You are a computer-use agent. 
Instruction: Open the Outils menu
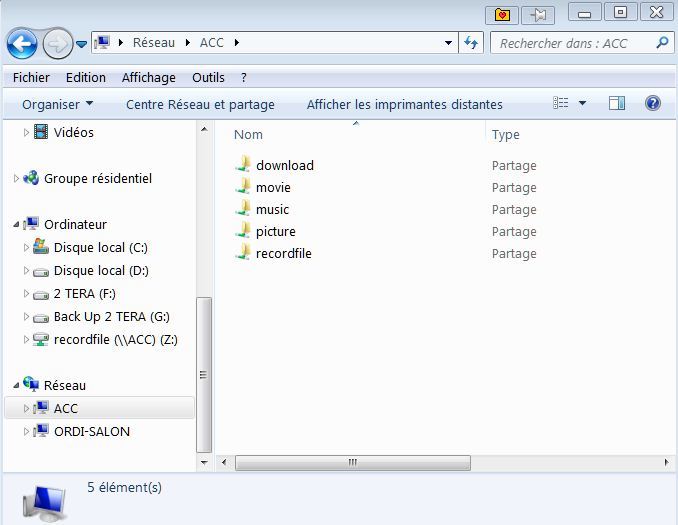[208, 77]
